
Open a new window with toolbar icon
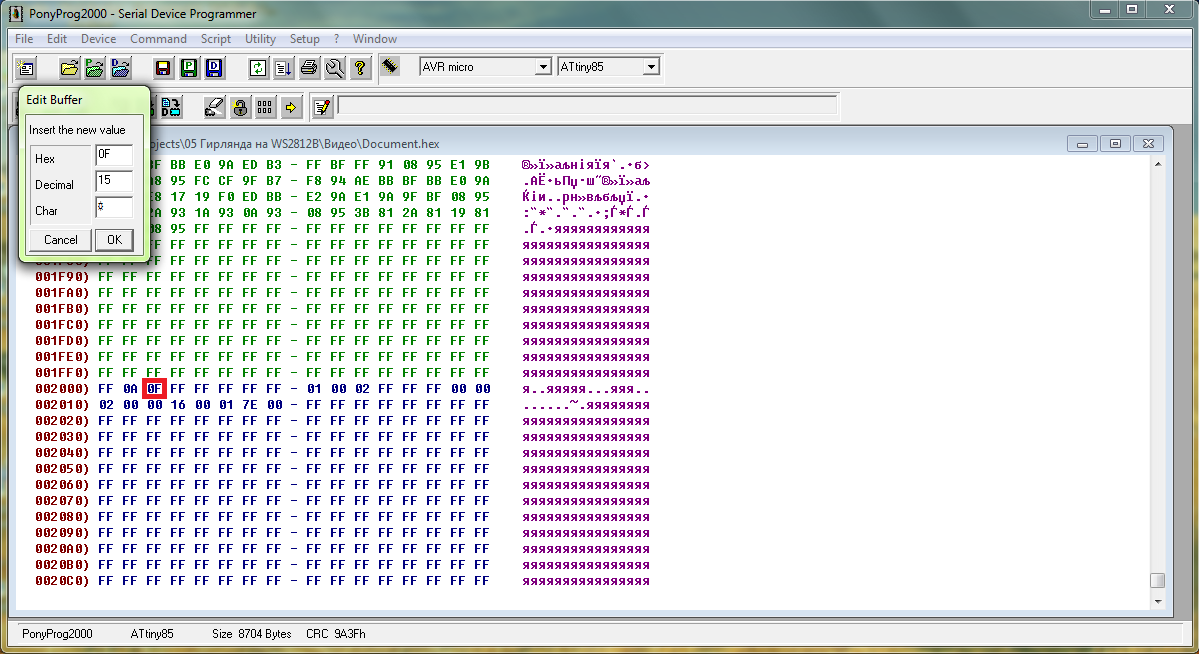click(26, 68)
